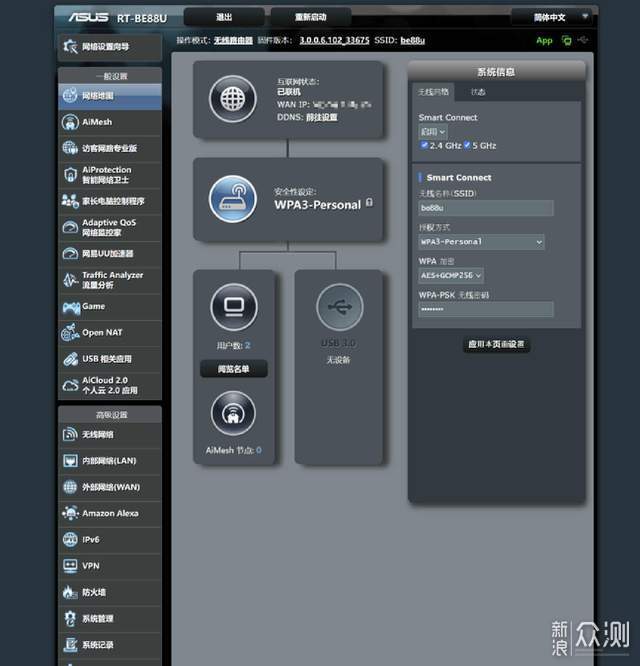This screenshot has width=640, height=666.
Task: Open AiCloud 2.0 cloud icon
Action: pyautogui.click(x=70, y=385)
